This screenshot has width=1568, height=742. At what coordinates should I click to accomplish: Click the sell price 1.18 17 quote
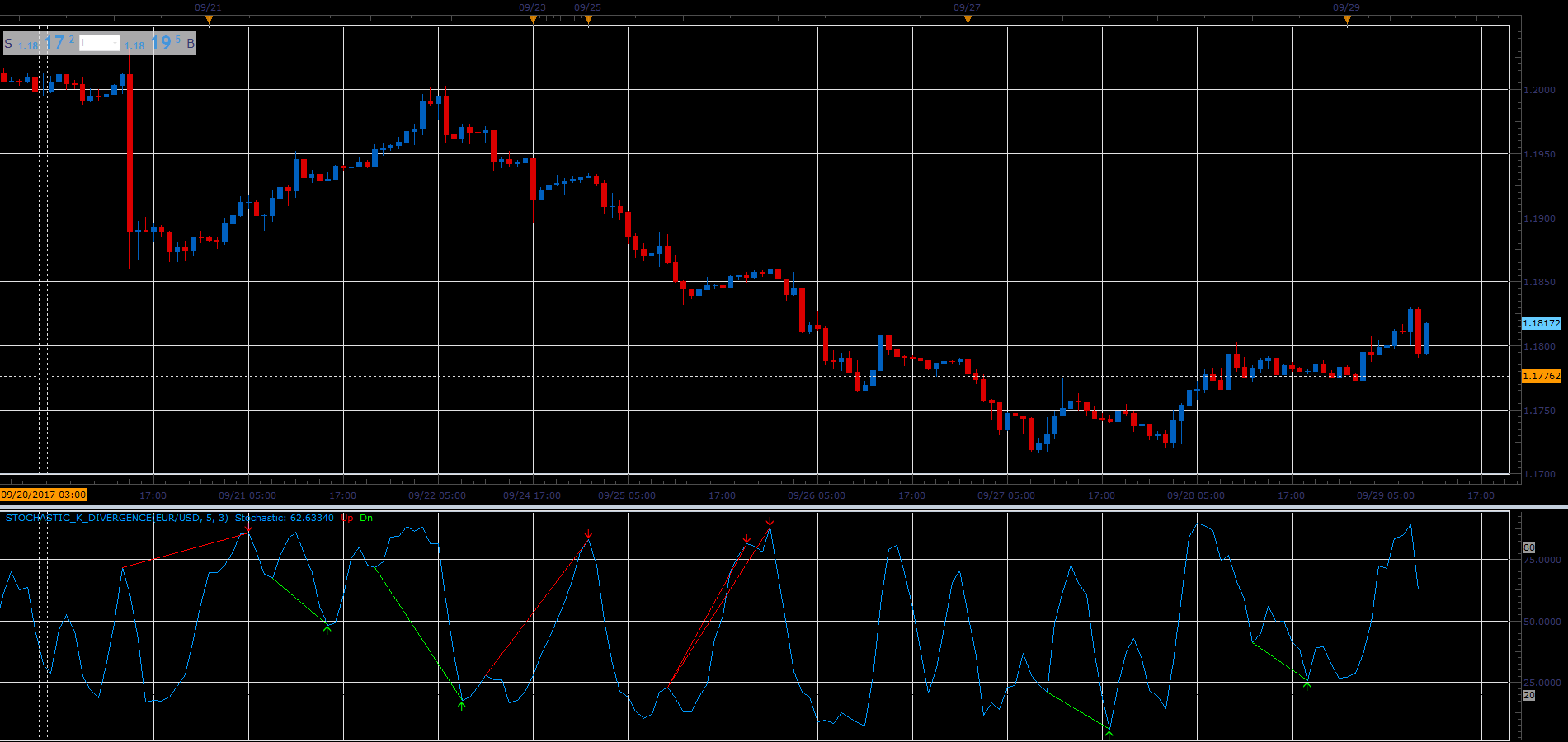click(46, 43)
